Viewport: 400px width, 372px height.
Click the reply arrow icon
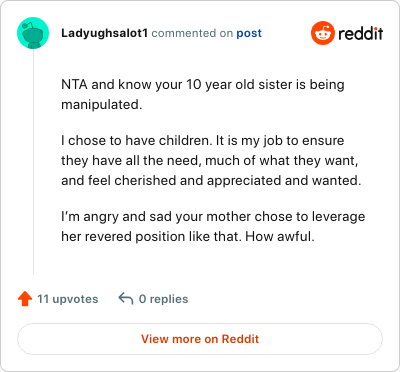click(x=126, y=299)
